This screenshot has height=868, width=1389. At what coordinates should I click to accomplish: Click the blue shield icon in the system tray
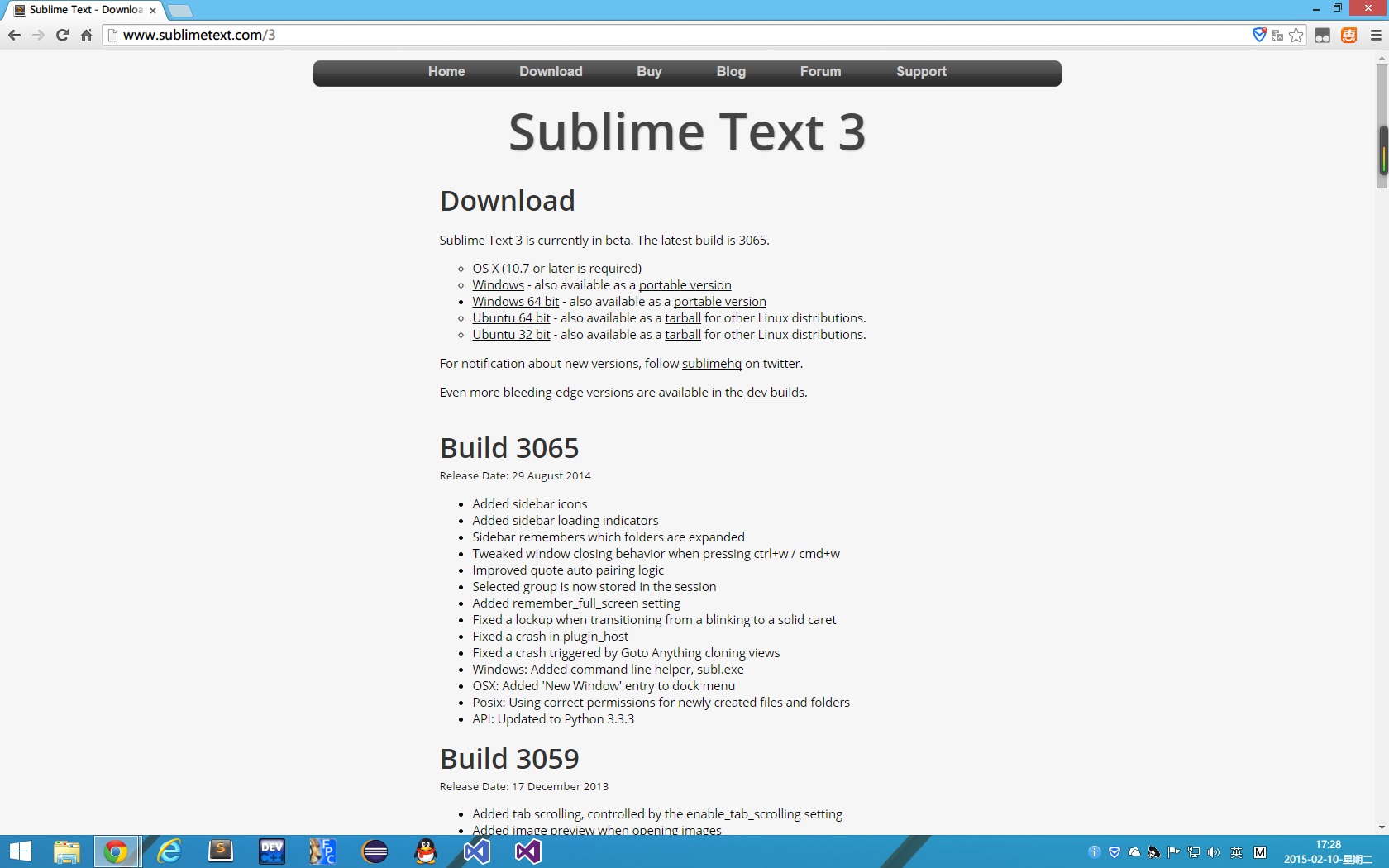[x=1115, y=852]
